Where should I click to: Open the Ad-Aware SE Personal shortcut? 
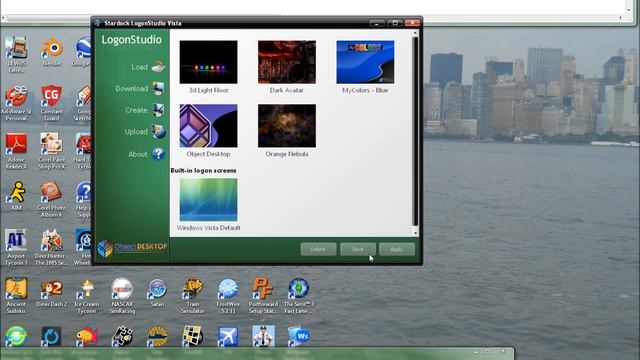tap(16, 103)
